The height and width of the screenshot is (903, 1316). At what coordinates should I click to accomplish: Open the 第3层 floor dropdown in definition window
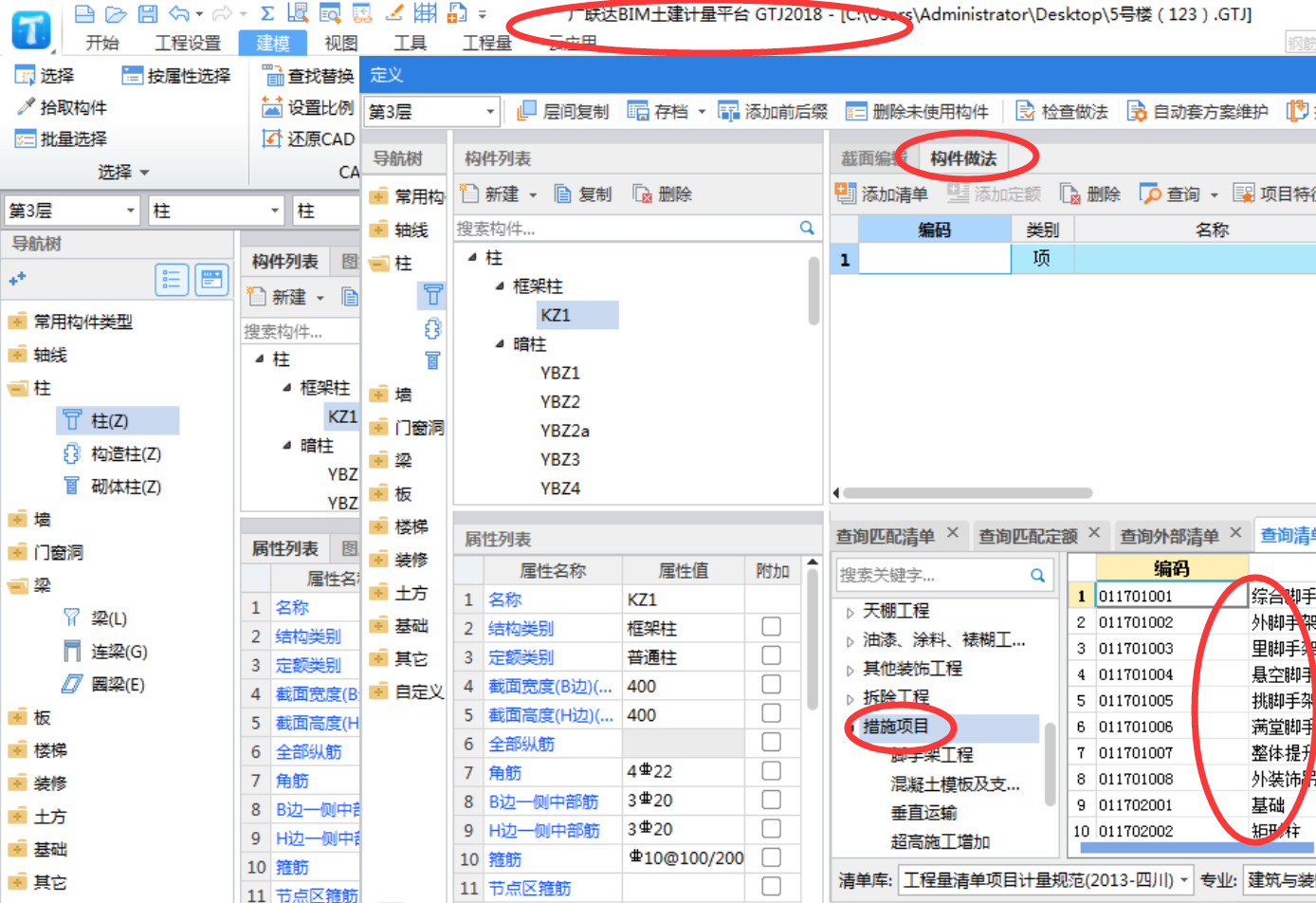[x=490, y=112]
